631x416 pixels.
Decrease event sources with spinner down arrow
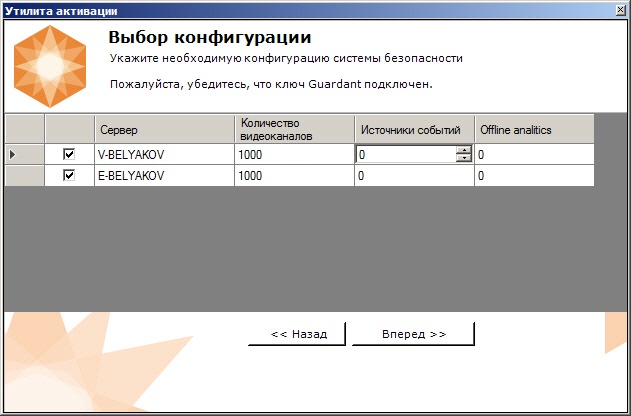(x=463, y=158)
